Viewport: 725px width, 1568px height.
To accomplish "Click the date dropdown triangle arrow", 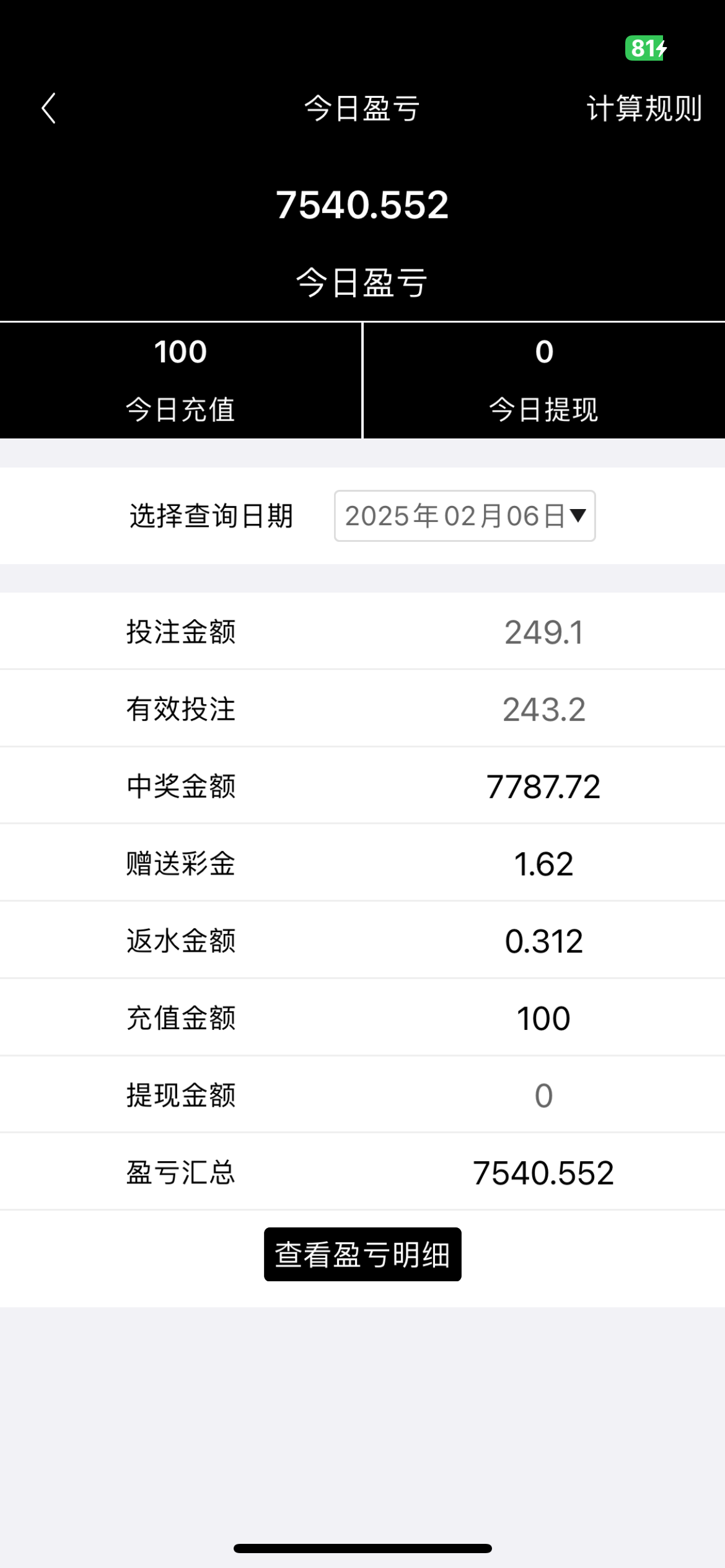I will click(x=578, y=515).
